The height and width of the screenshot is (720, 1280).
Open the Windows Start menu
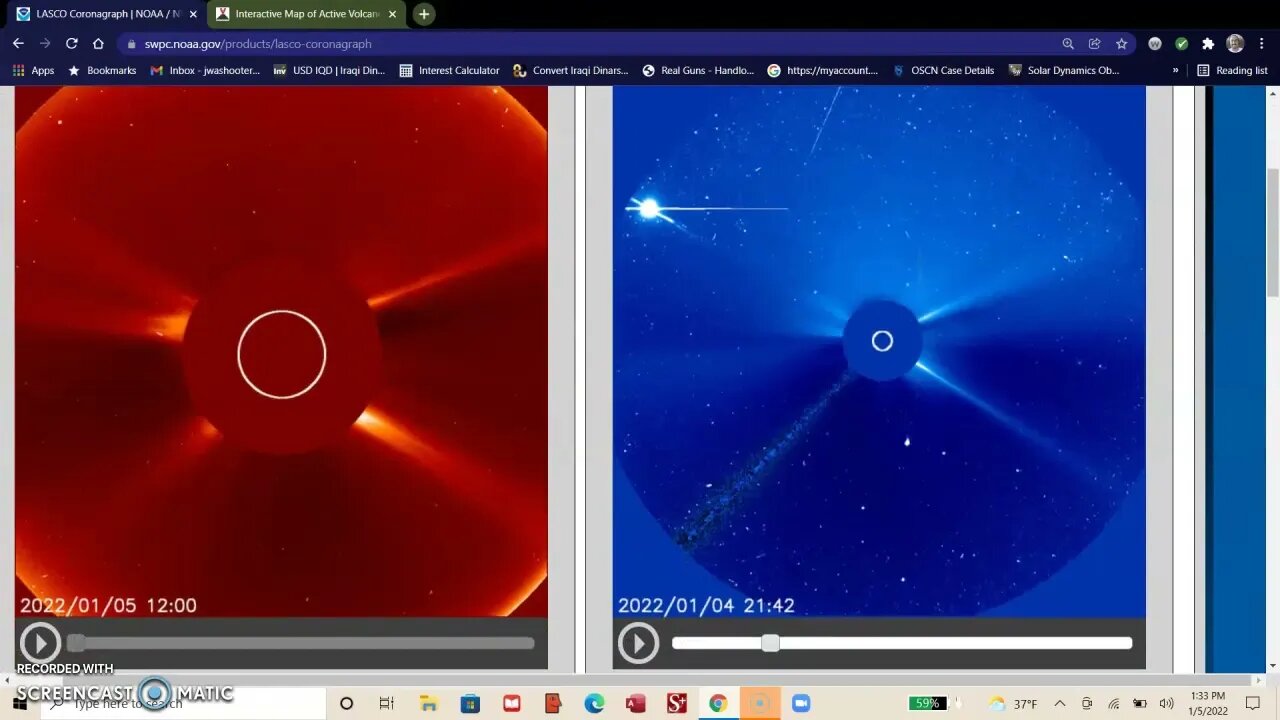(x=19, y=703)
